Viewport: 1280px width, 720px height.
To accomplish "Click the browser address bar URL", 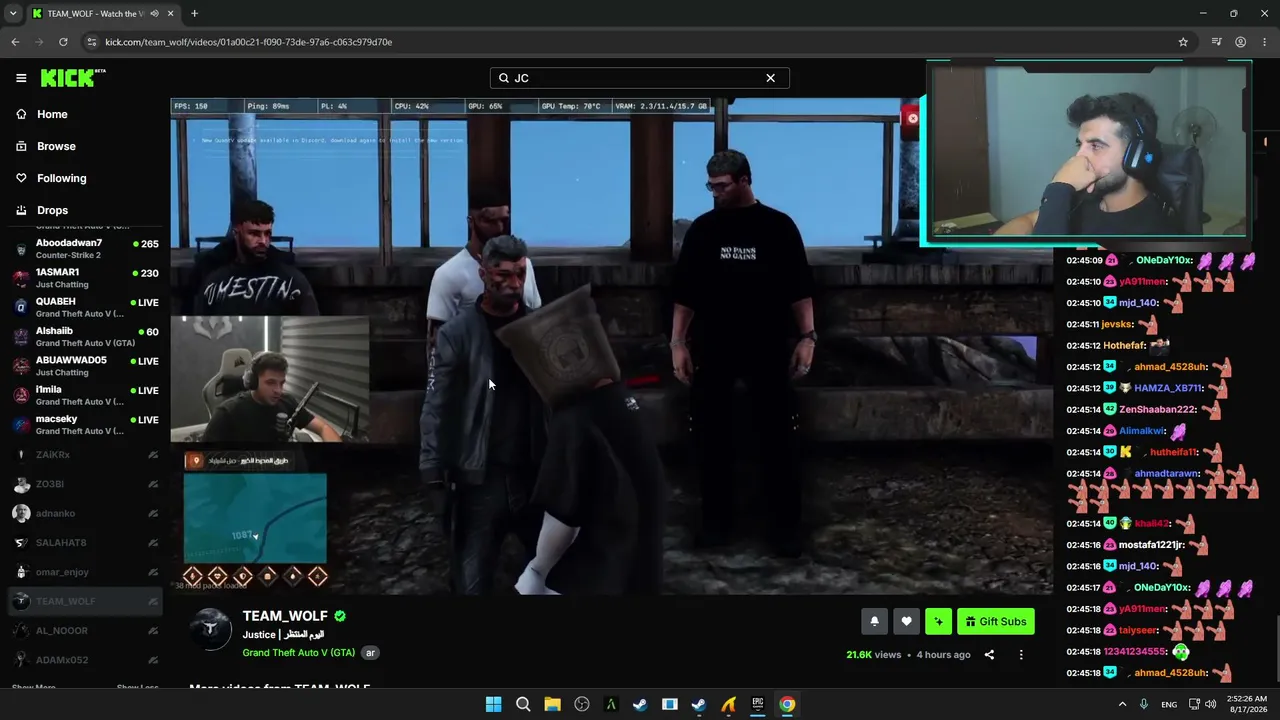I will click(x=248, y=42).
